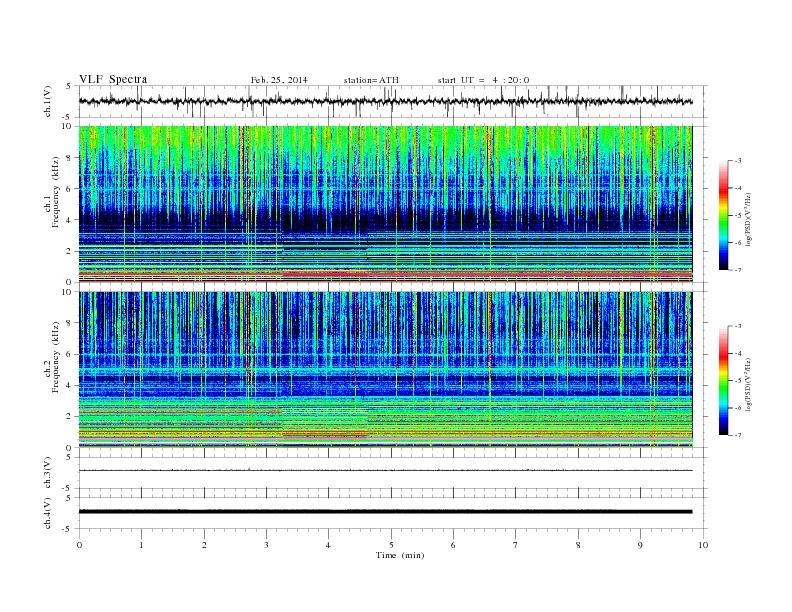Click the time axis tick label "2"

pos(204,545)
